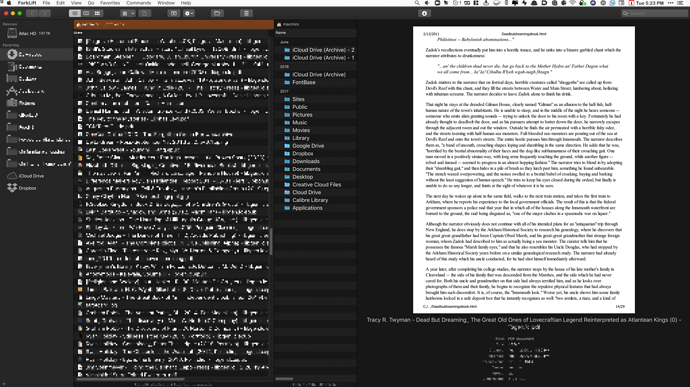Go back with the left arrow button
This screenshot has width=690, height=387.
click(x=33, y=13)
